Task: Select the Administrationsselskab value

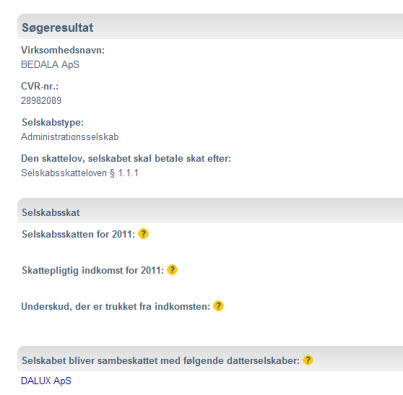Action: [x=70, y=137]
